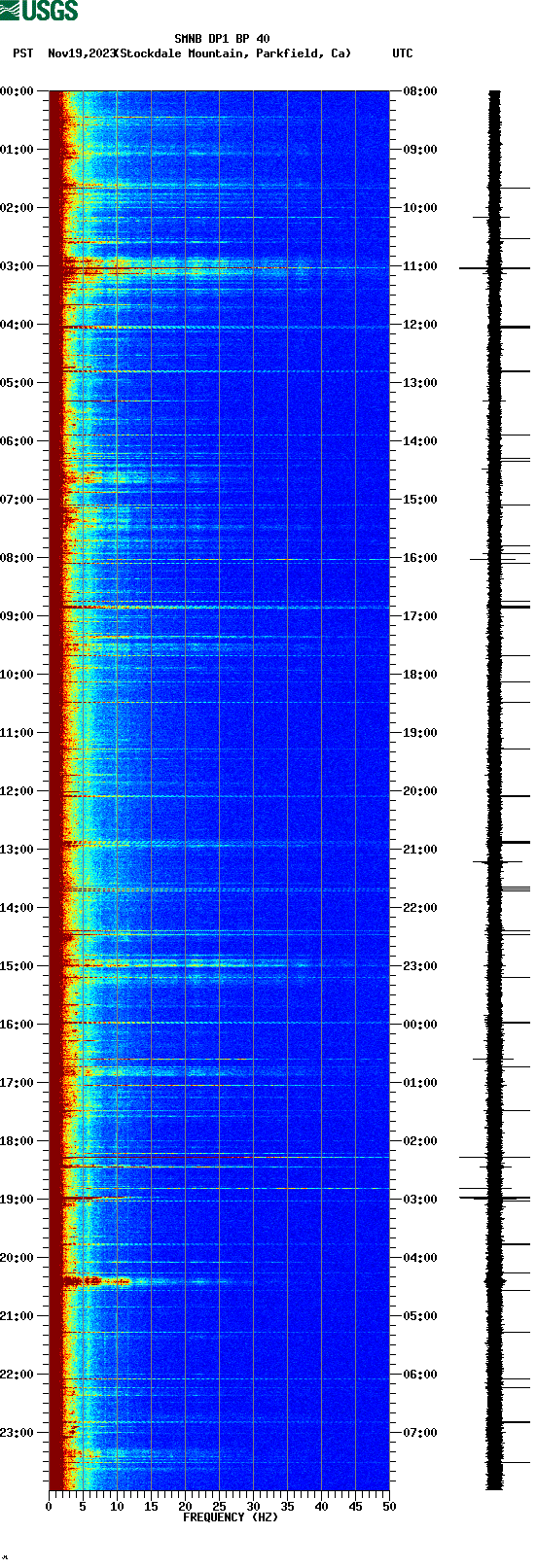
Task: Click the frequency axis '30' tick label
Action: pos(253,1507)
